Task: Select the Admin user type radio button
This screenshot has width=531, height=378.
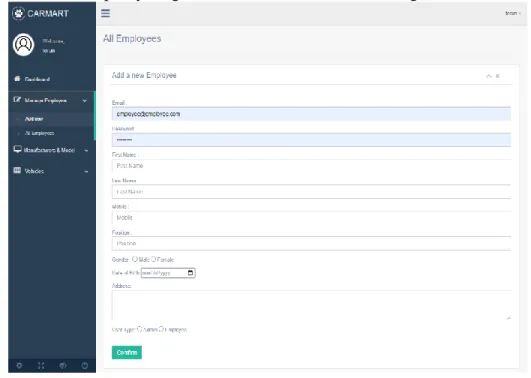Action: (x=140, y=329)
